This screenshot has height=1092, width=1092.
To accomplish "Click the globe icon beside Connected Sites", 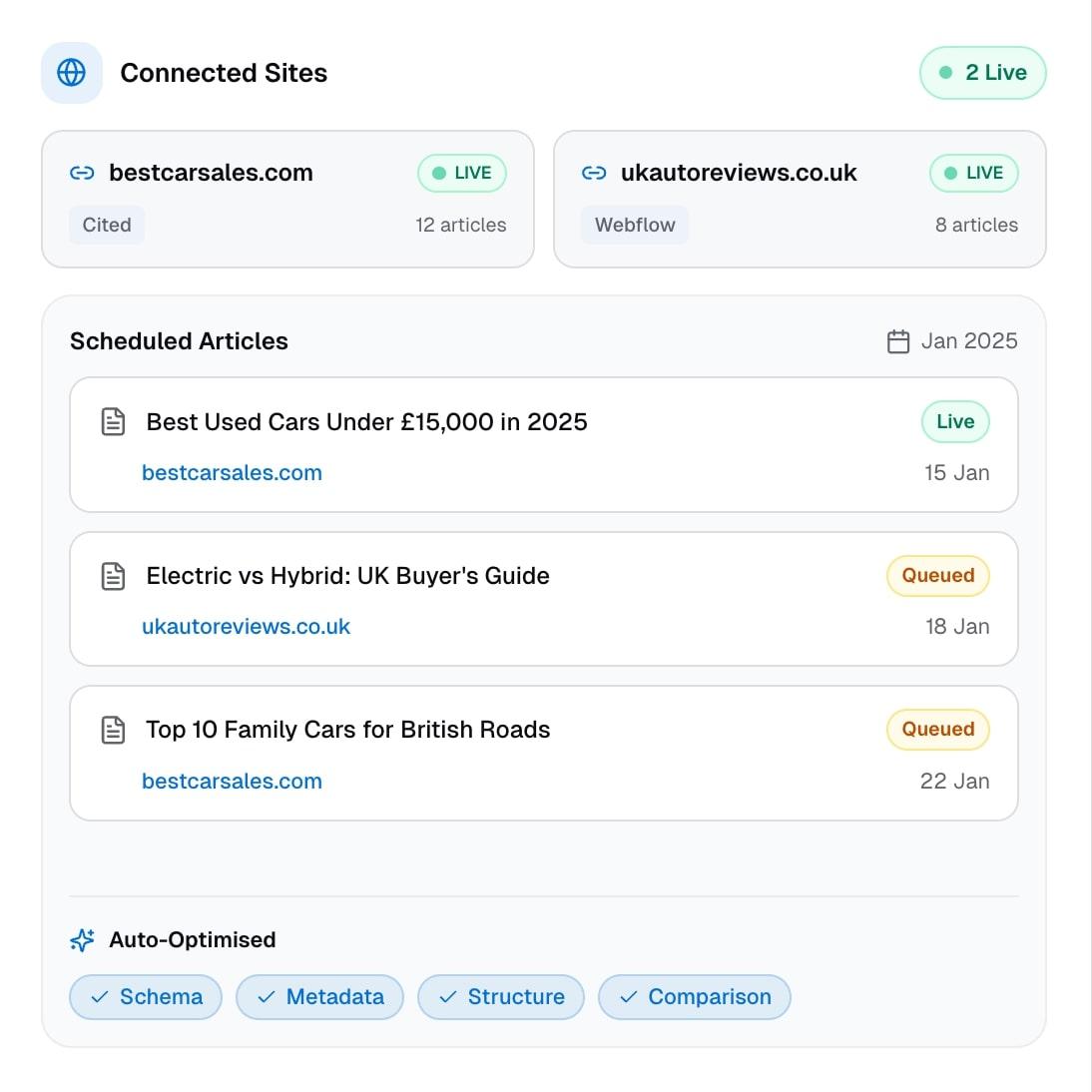I will [x=72, y=73].
